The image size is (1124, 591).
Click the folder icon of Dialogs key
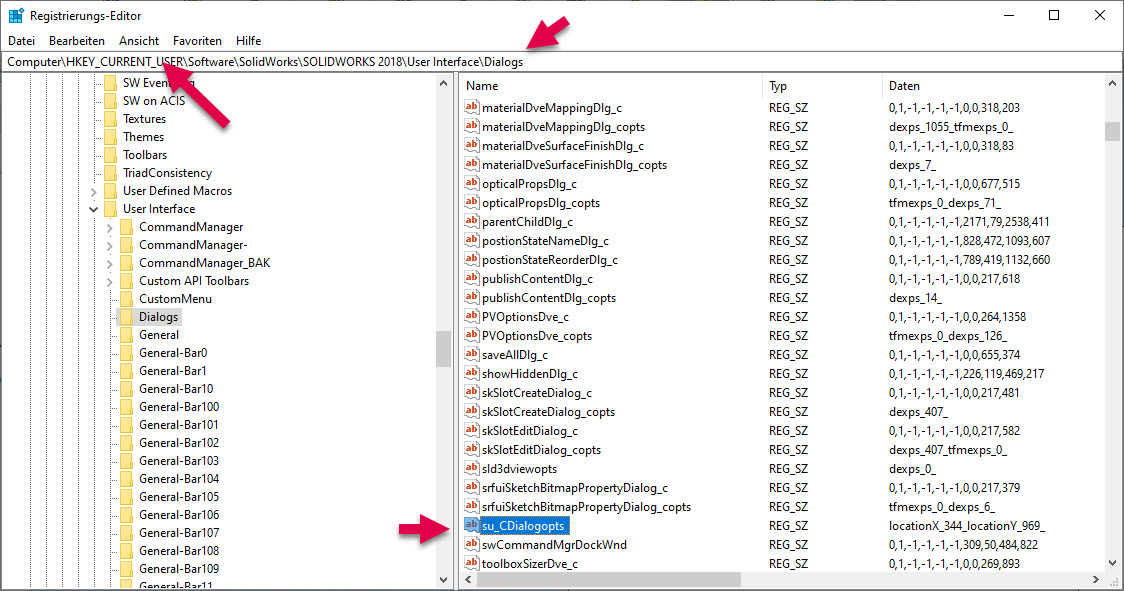[x=126, y=317]
